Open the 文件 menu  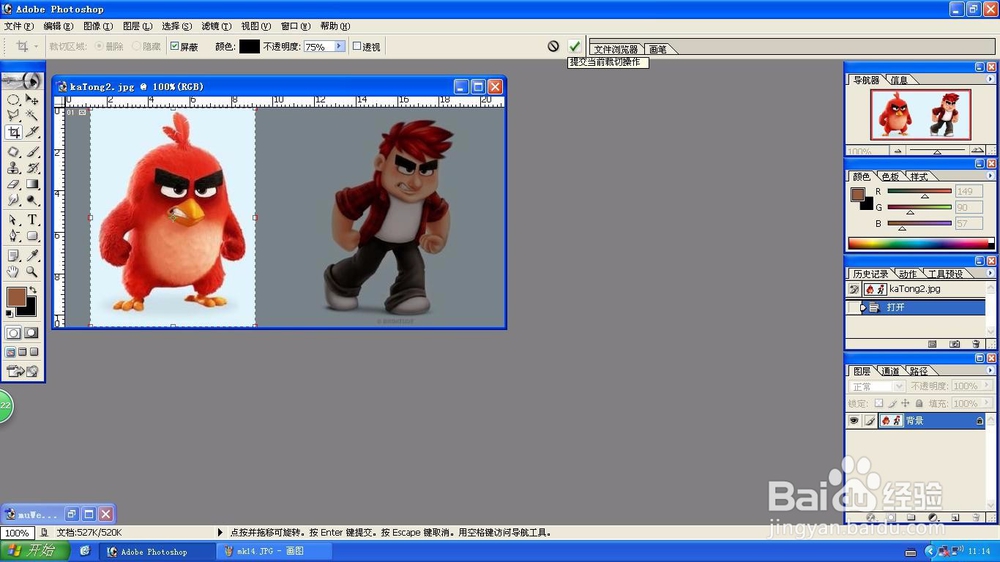click(18, 26)
